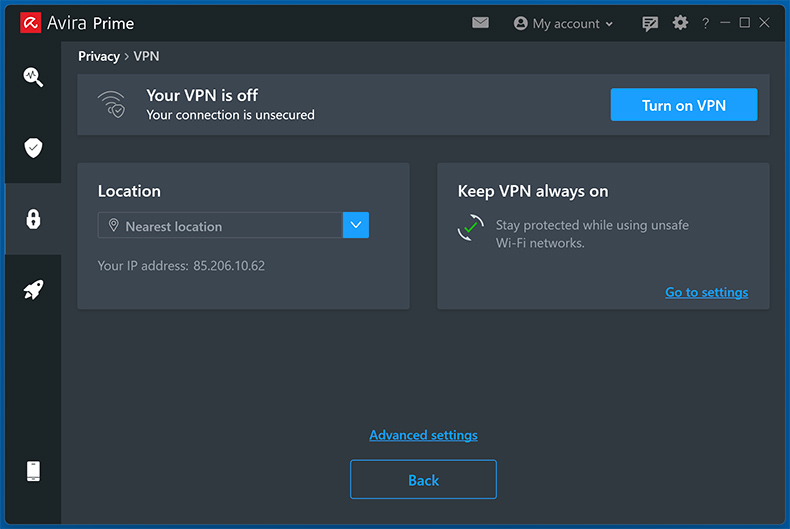Turn on VPN
Screen dimensions: 790x529
683,105
